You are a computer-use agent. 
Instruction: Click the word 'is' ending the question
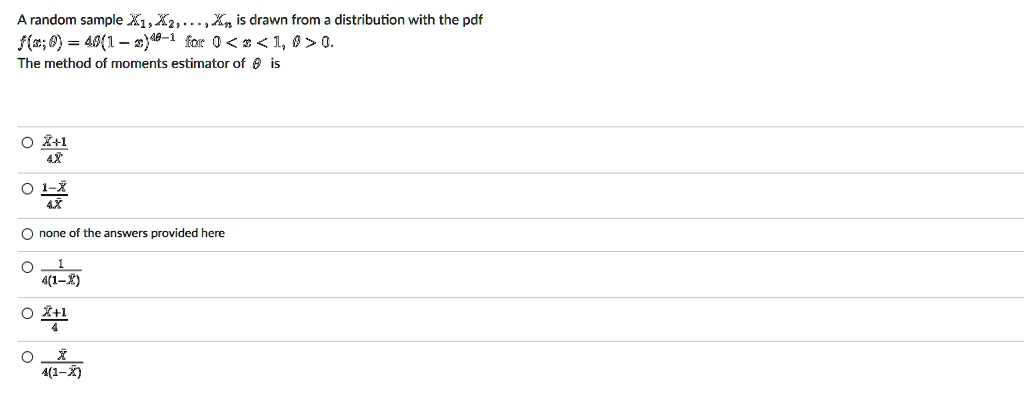pos(275,63)
